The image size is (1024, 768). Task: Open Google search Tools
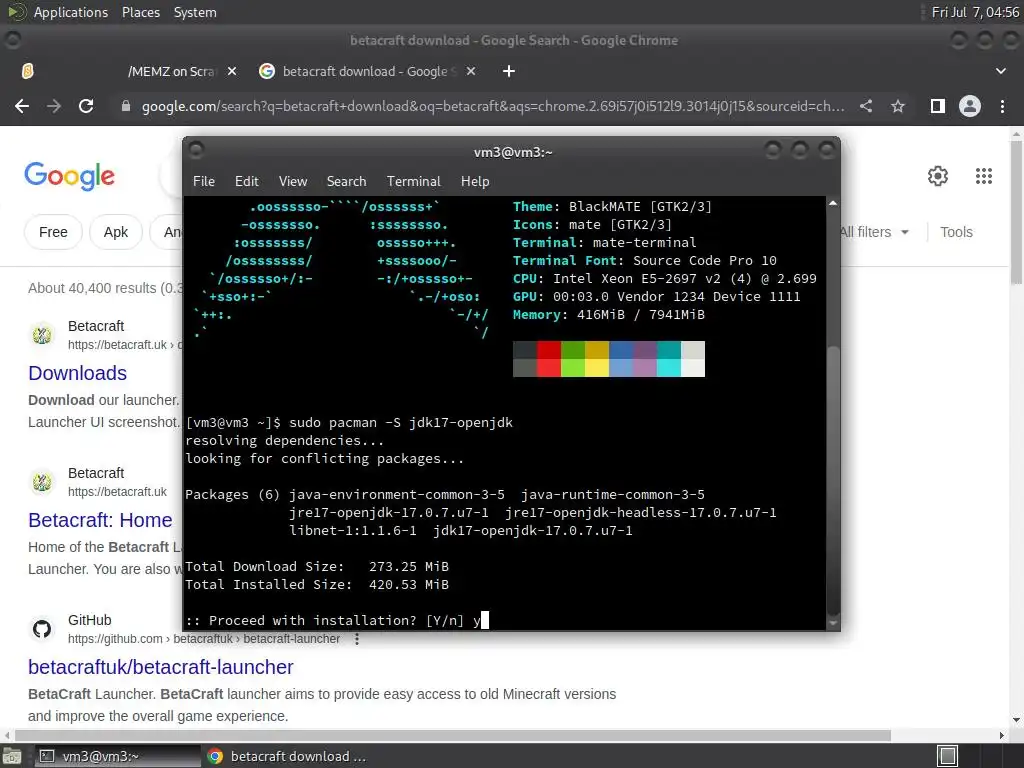pos(956,232)
